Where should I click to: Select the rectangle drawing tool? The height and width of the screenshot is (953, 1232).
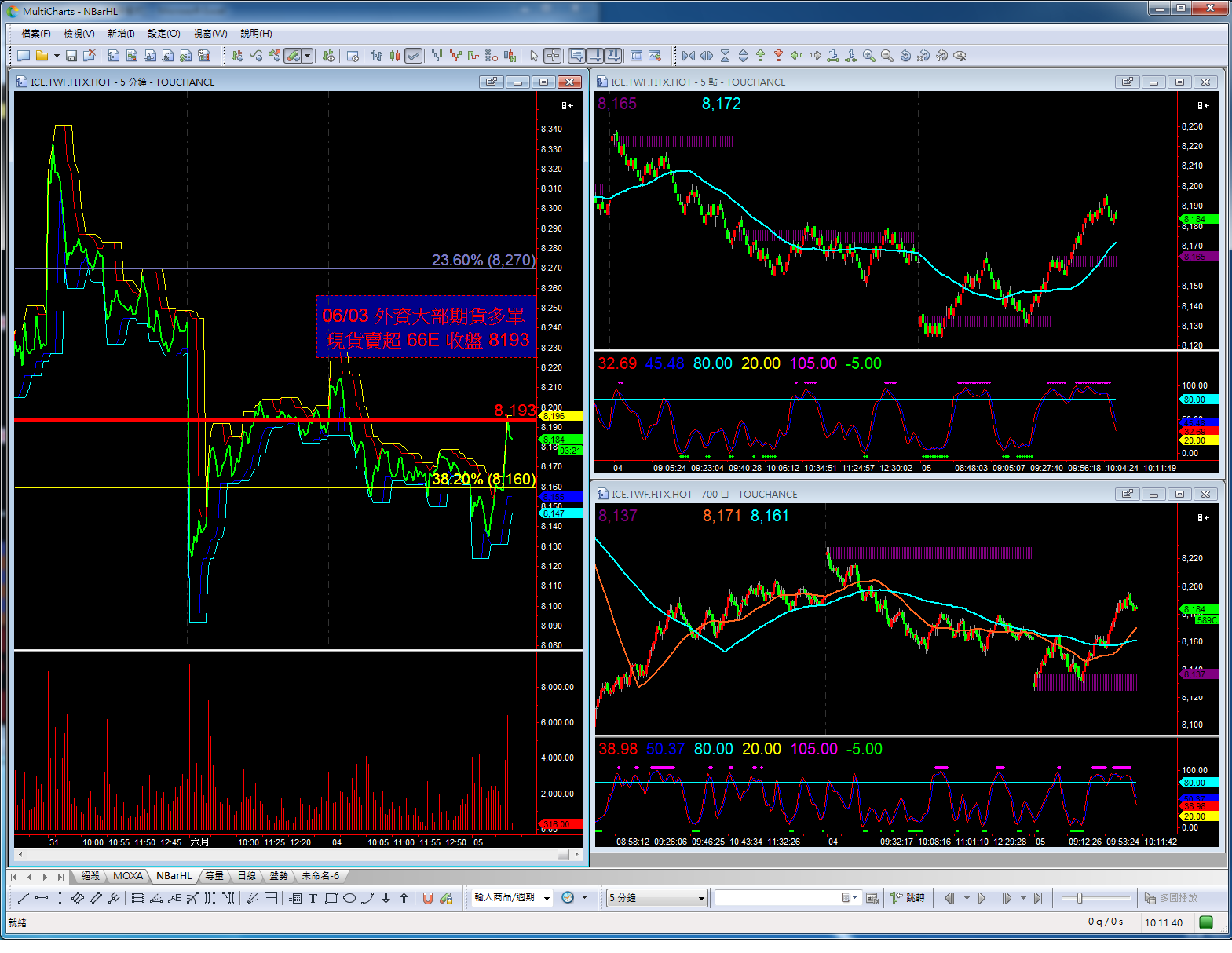[331, 898]
